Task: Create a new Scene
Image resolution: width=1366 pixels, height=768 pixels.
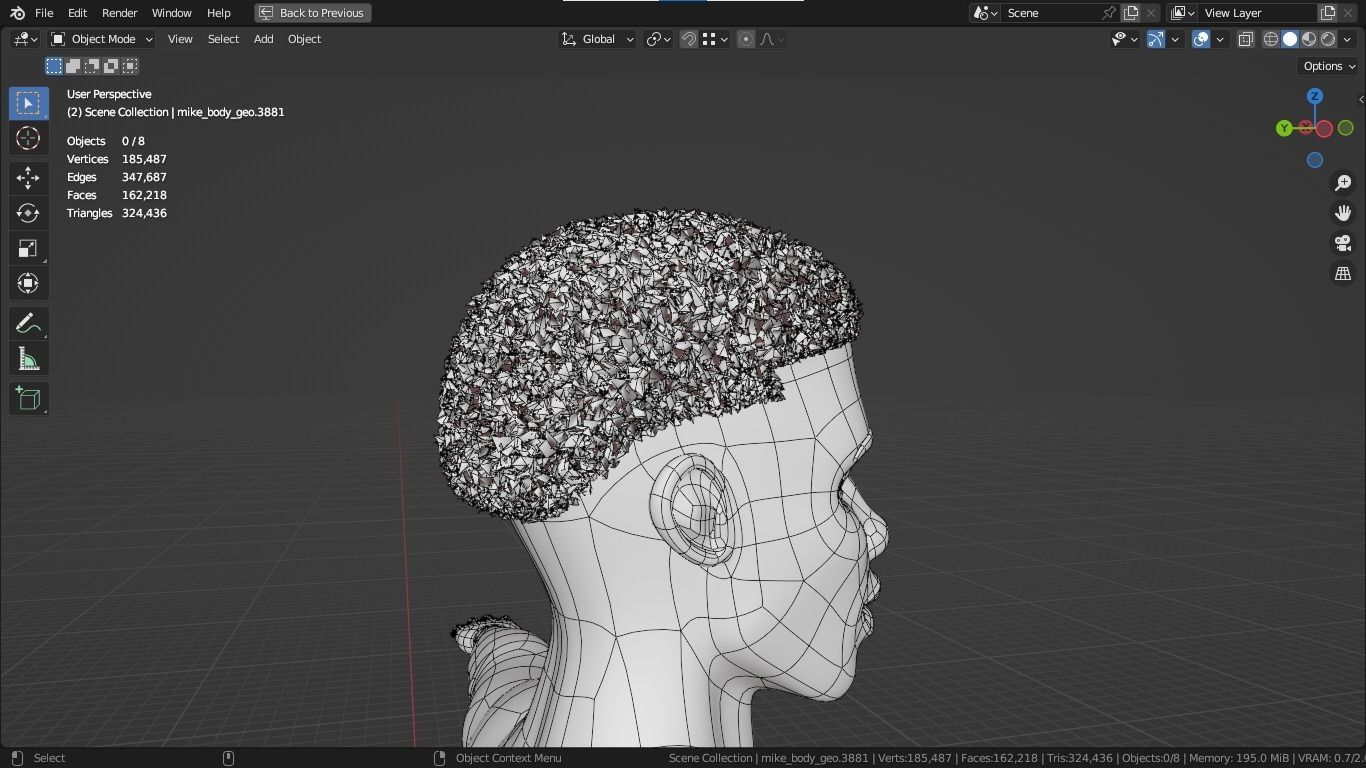Action: pos(1131,13)
